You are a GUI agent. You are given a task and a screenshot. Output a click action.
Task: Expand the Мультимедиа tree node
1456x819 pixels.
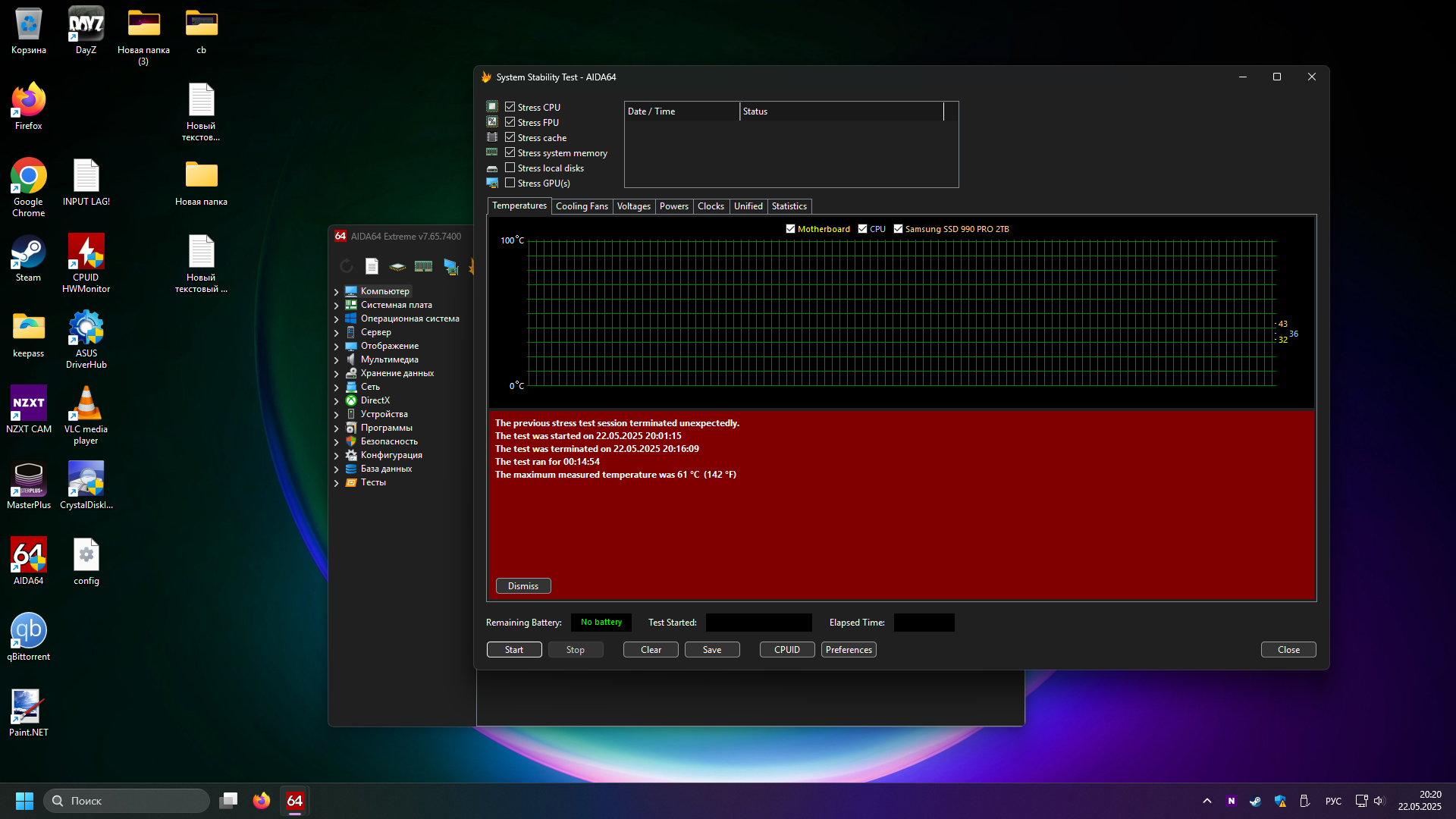click(x=336, y=359)
